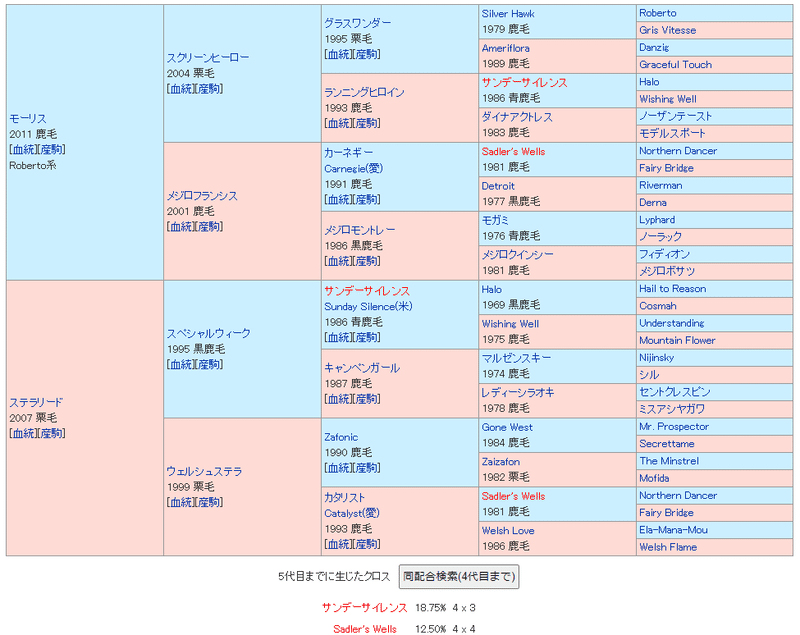Open Sadler's Wells cross entry at 12.50%

point(364,629)
